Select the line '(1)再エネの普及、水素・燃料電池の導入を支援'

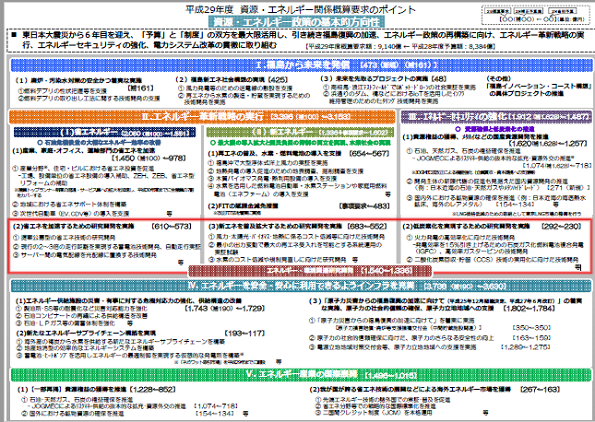pos(274,153)
